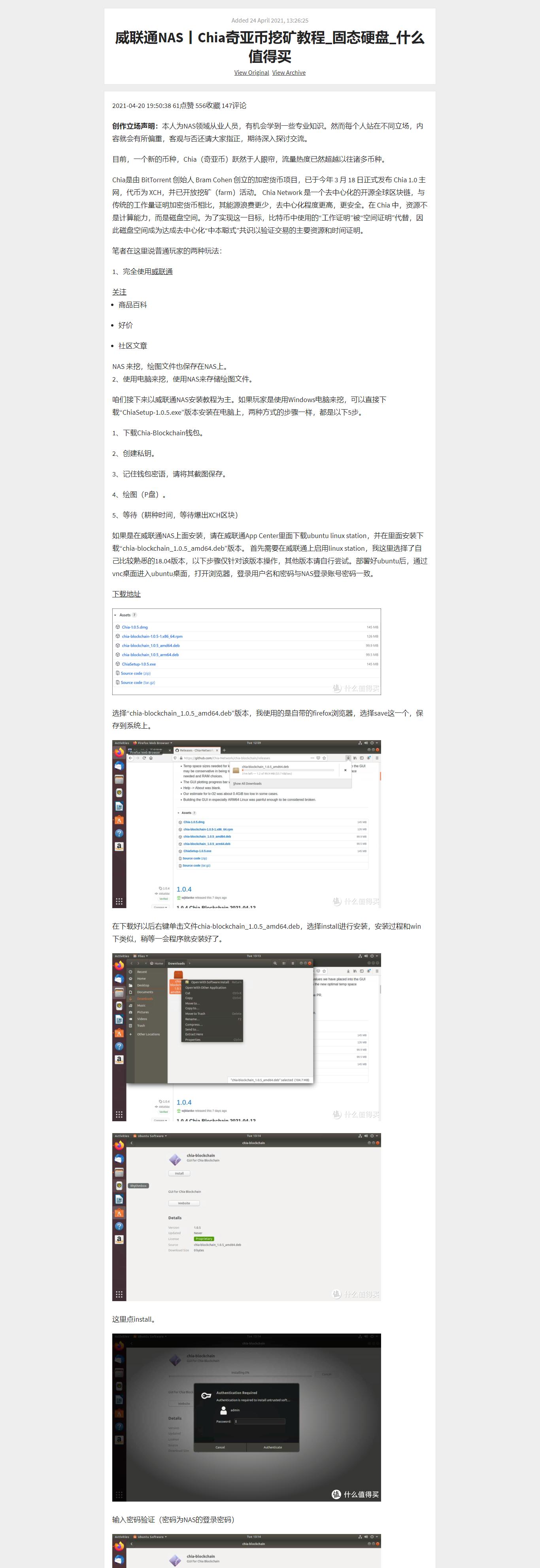540x1568 pixels.
Task: Click the GitHub URL bar in the Firefox download screenshot
Action: [249, 758]
